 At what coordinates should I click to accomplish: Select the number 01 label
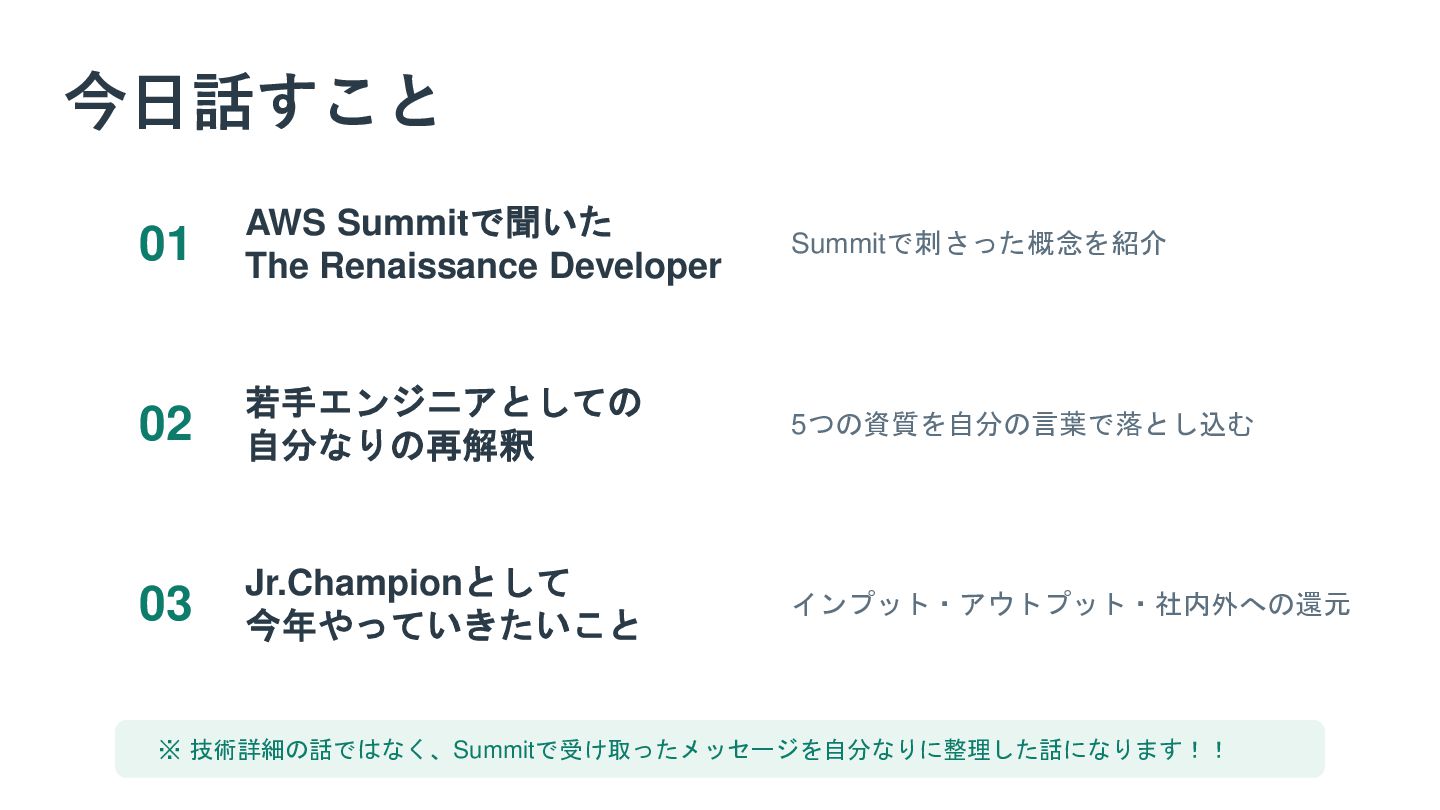pyautogui.click(x=164, y=245)
